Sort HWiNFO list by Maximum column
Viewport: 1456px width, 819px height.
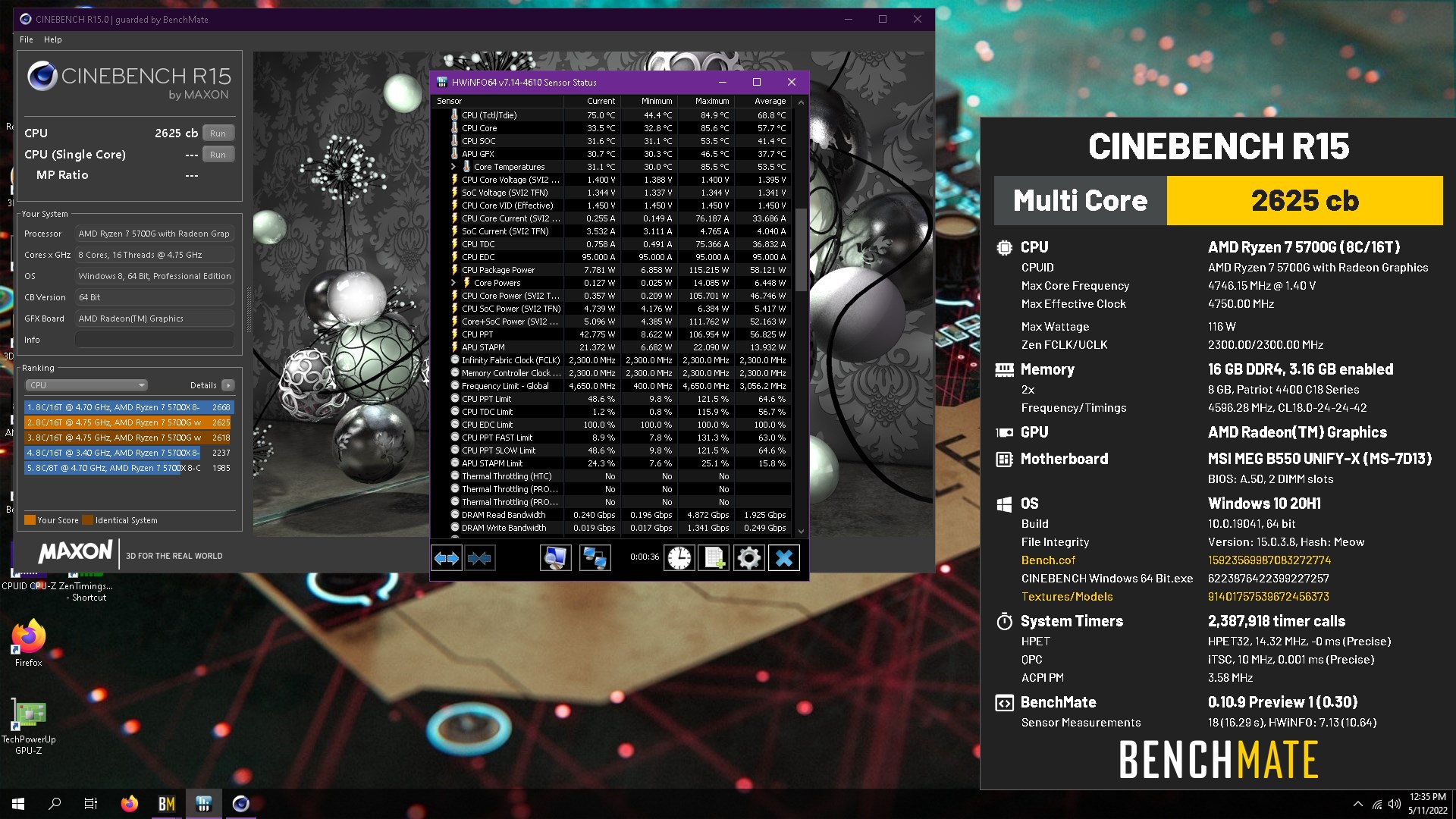coord(706,101)
